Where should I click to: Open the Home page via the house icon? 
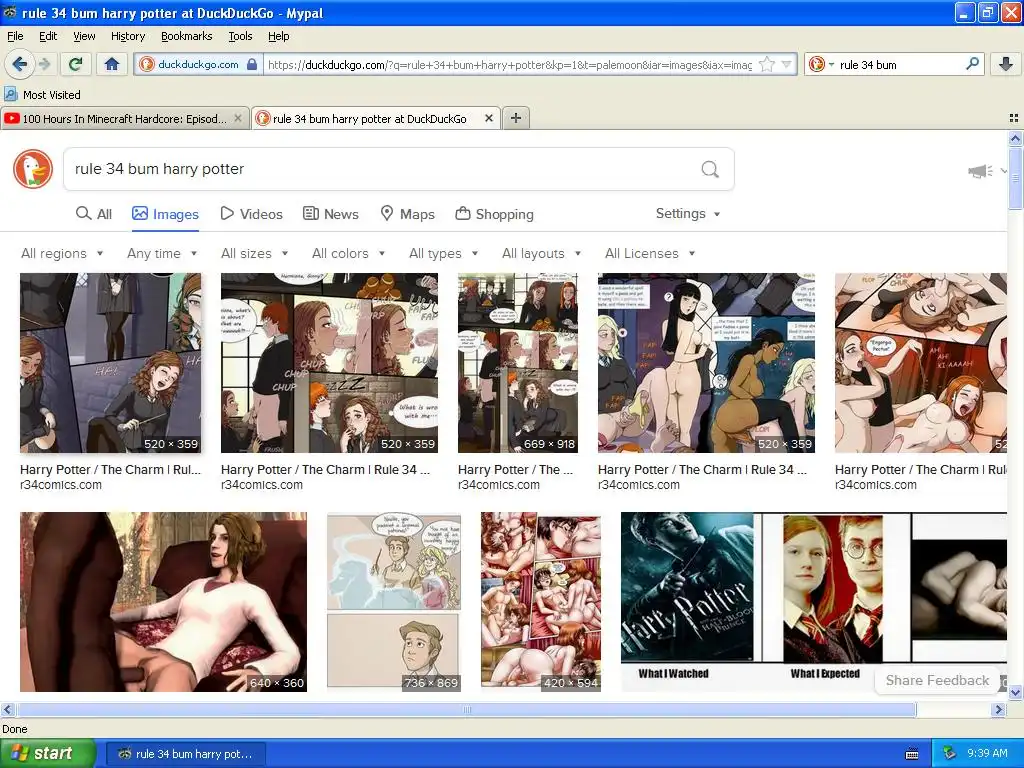pyautogui.click(x=112, y=64)
